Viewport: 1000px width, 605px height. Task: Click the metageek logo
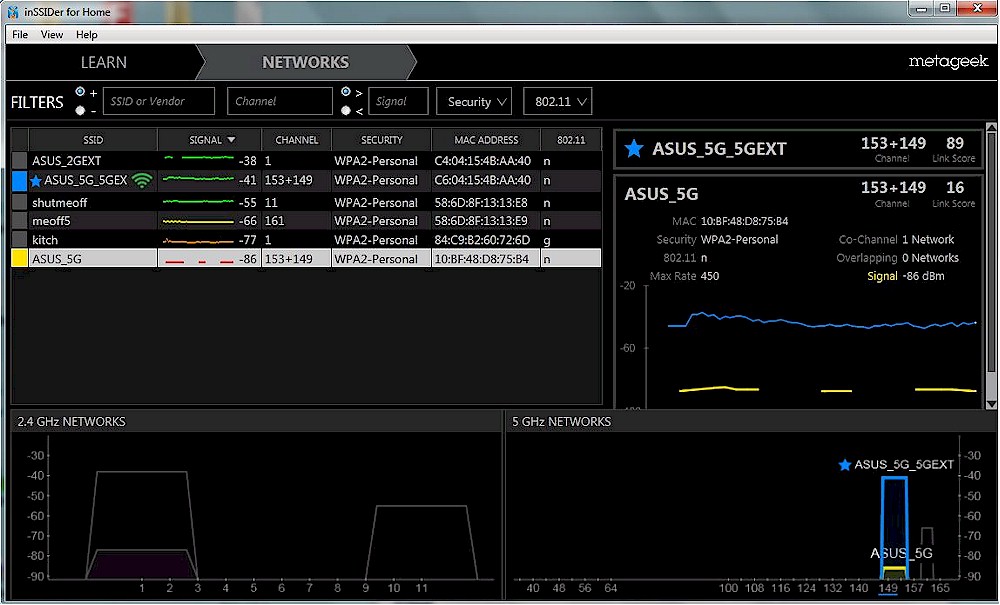pyautogui.click(x=948, y=62)
